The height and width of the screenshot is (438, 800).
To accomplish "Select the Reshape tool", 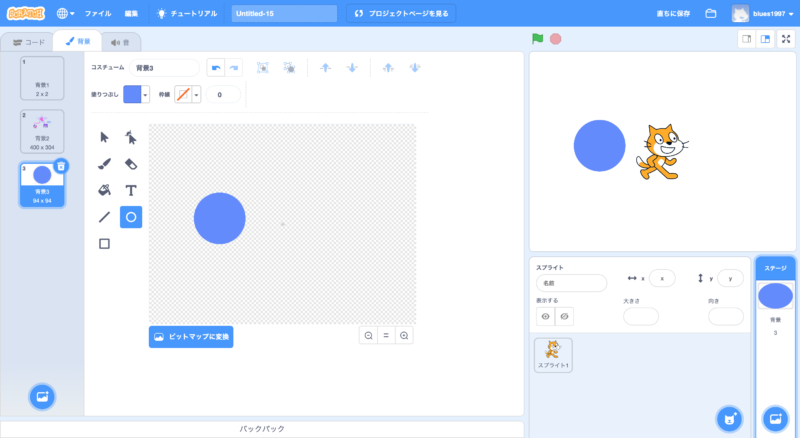I will [131, 137].
